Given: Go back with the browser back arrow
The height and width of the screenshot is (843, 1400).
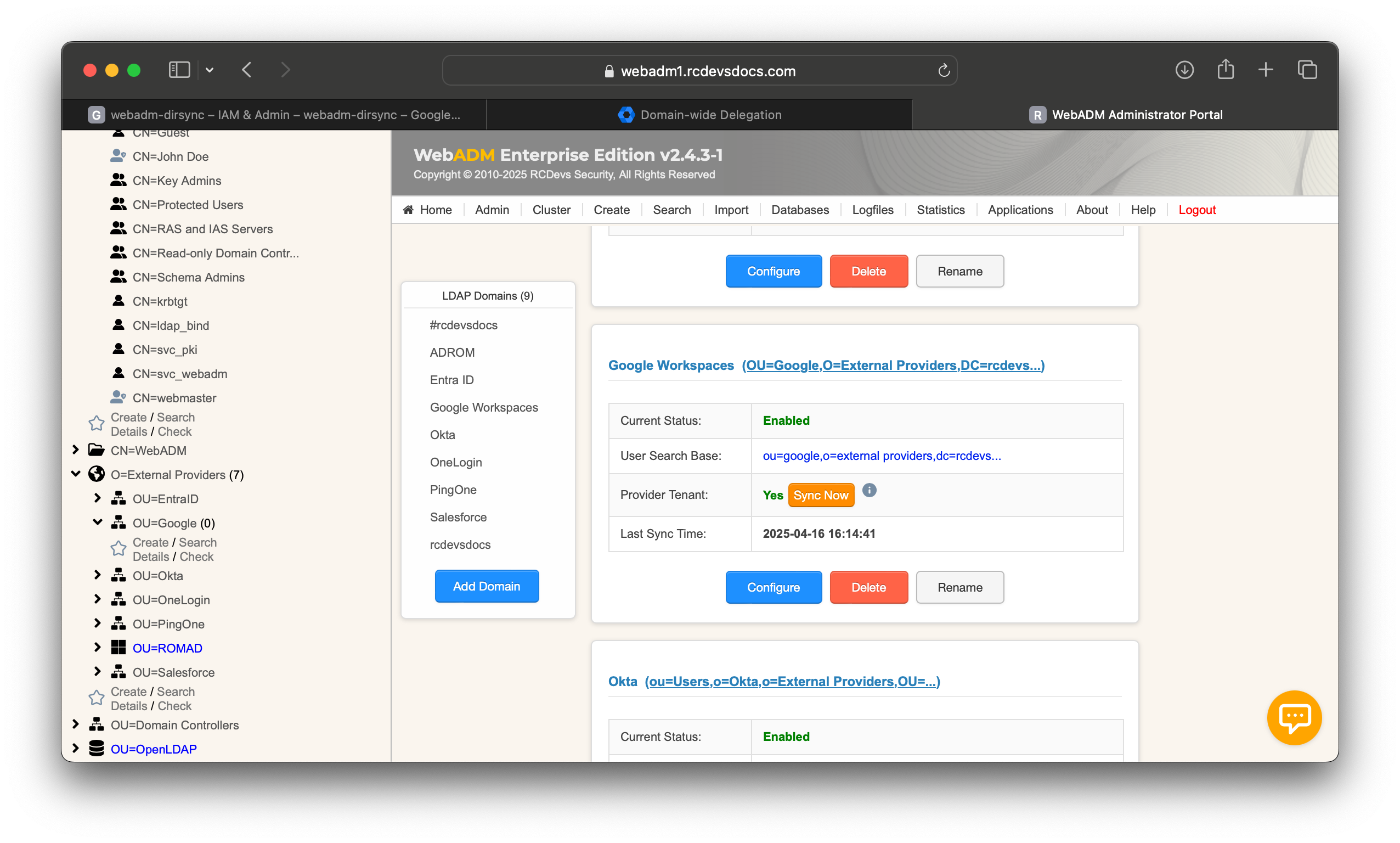Looking at the screenshot, I should pyautogui.click(x=247, y=70).
